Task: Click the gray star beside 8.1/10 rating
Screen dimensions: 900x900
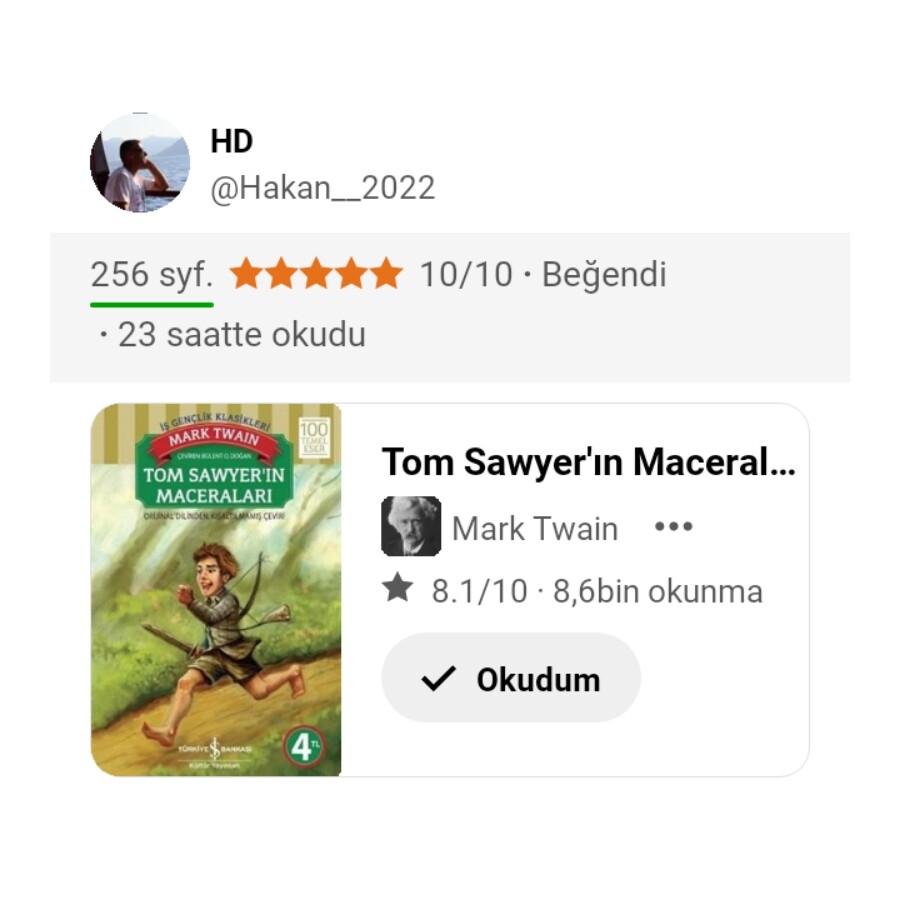Action: [x=398, y=589]
